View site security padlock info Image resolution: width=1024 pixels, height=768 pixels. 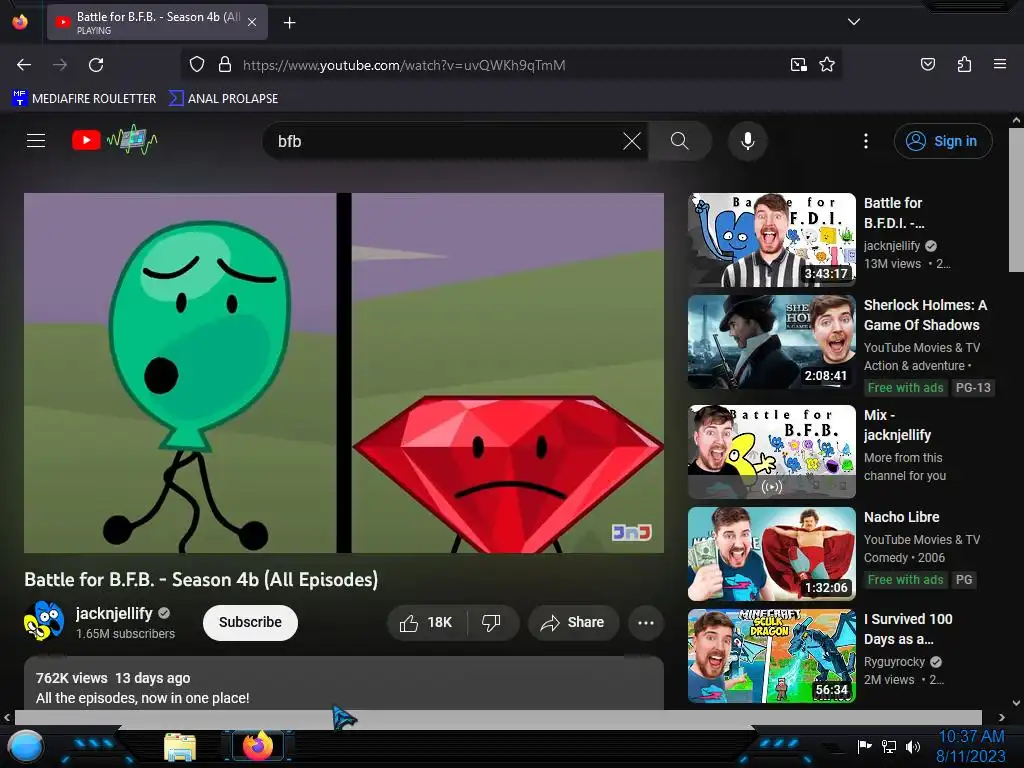click(225, 65)
